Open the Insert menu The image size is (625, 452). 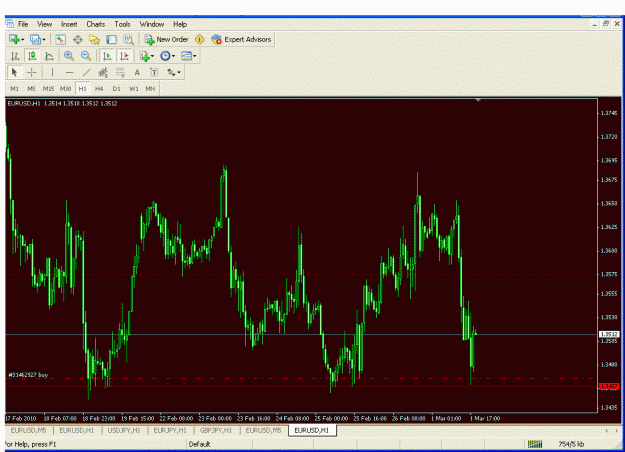coord(69,24)
